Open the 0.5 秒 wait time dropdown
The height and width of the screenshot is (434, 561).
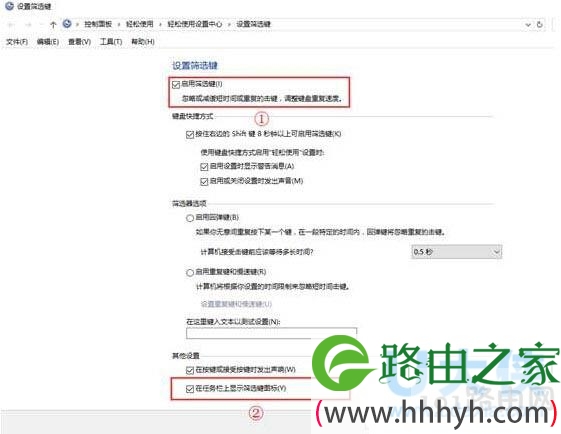[x=456, y=252]
